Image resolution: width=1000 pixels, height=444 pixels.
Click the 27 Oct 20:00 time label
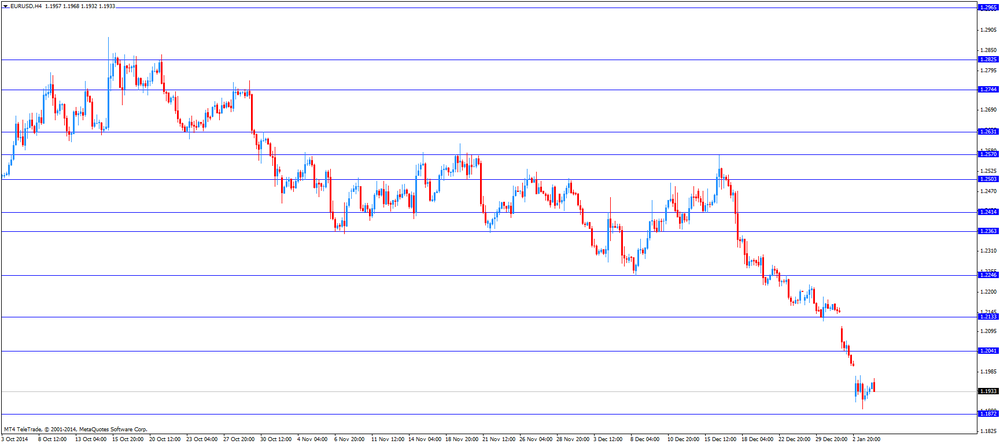click(x=240, y=440)
